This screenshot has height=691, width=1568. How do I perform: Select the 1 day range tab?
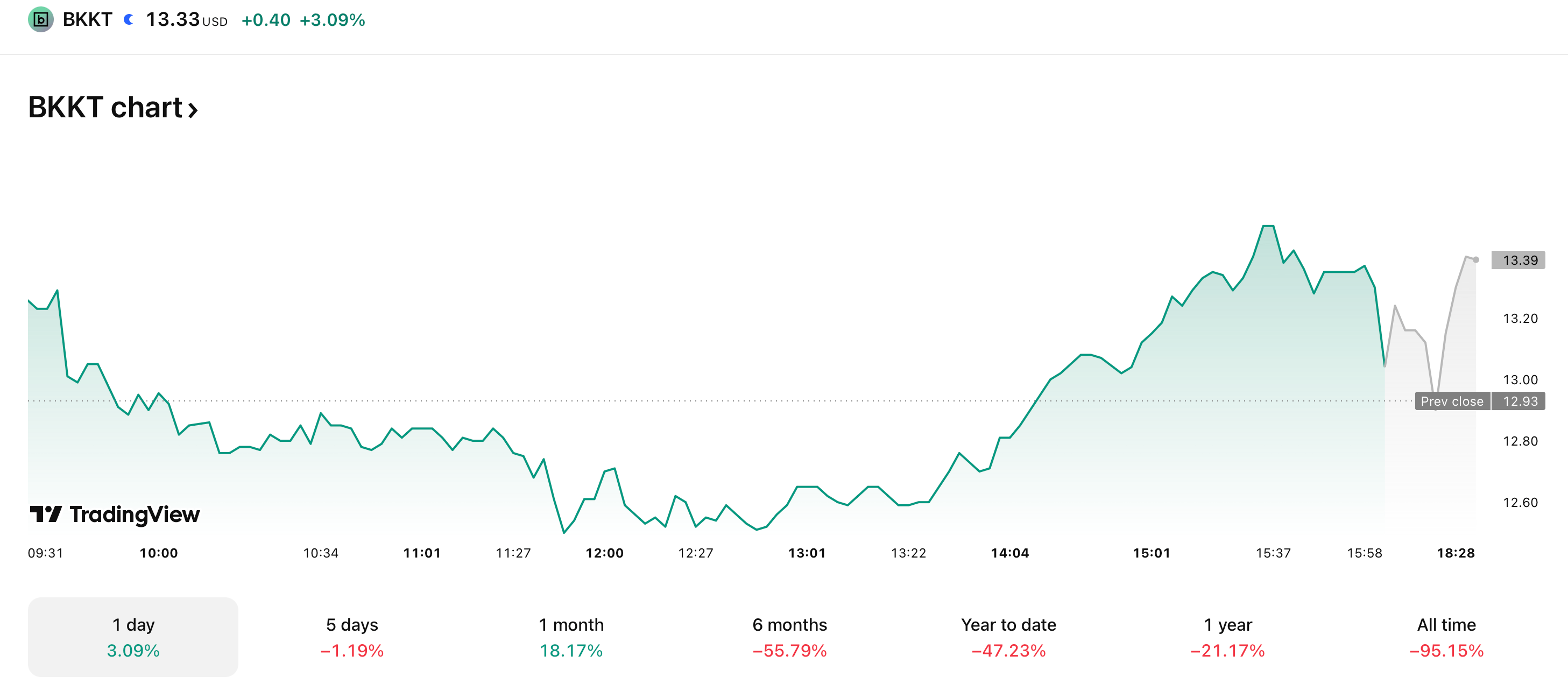(x=133, y=636)
